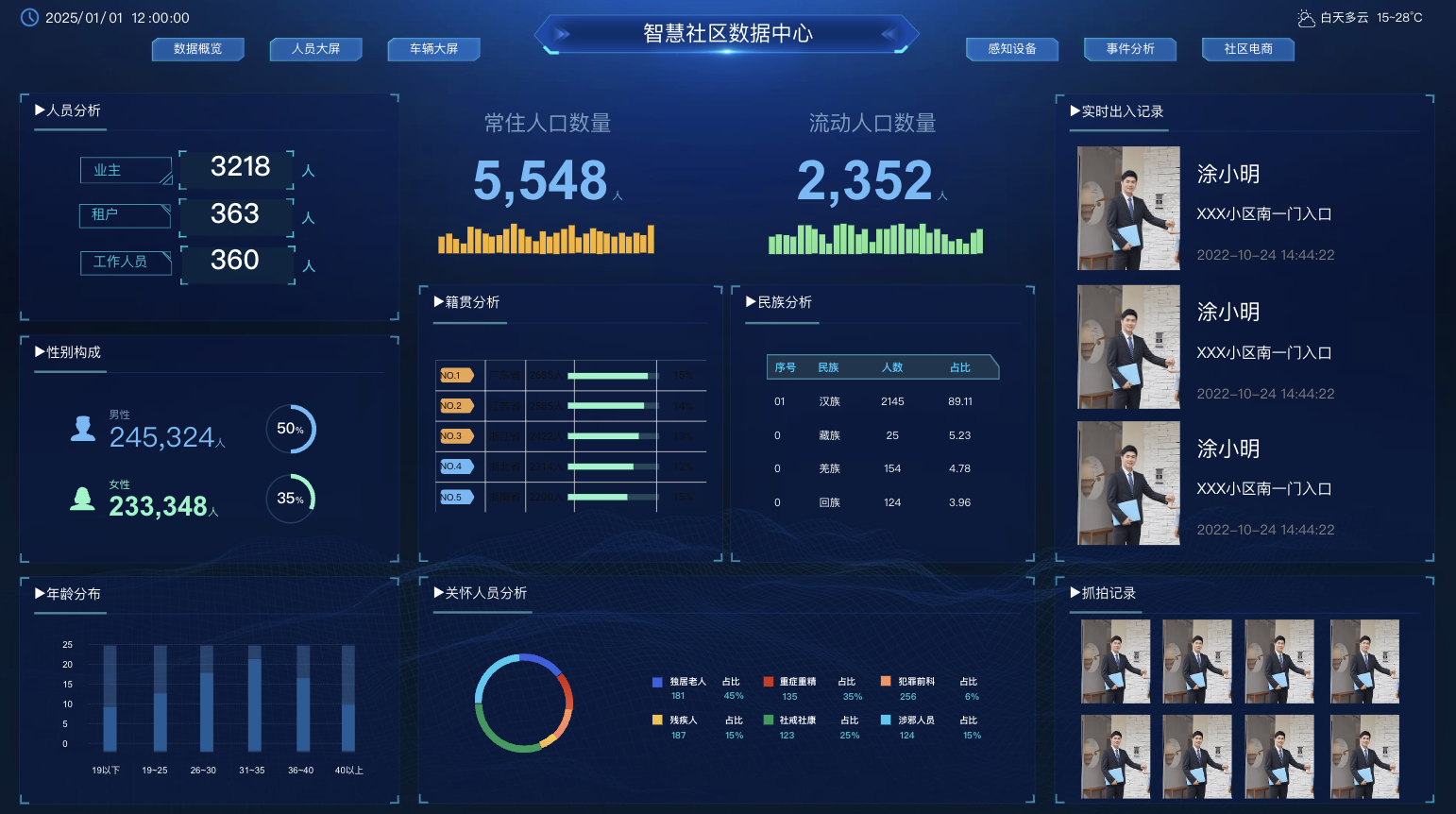Open the 数据概览 tab

coord(198,49)
